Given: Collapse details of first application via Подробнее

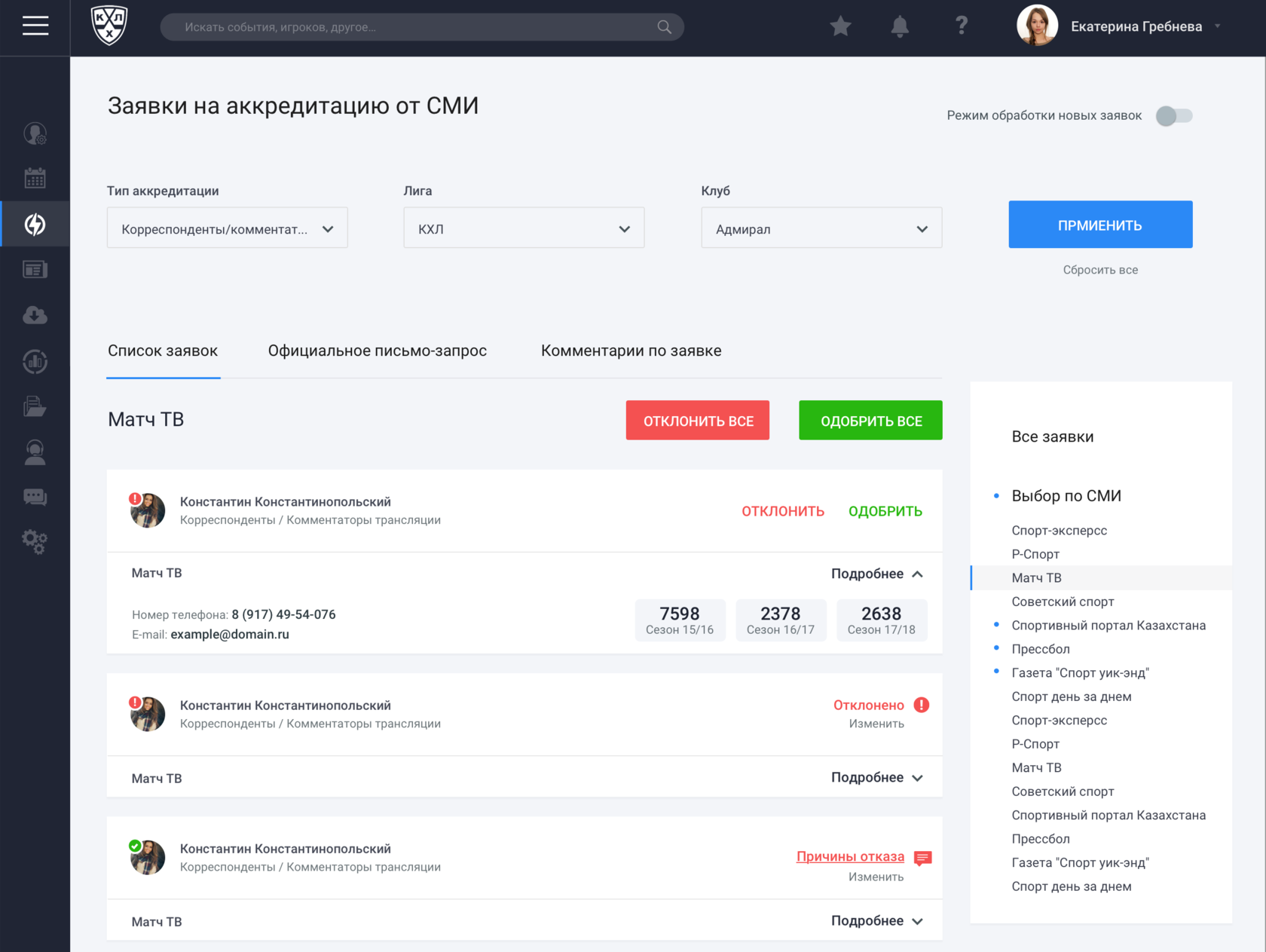Looking at the screenshot, I should tap(877, 574).
